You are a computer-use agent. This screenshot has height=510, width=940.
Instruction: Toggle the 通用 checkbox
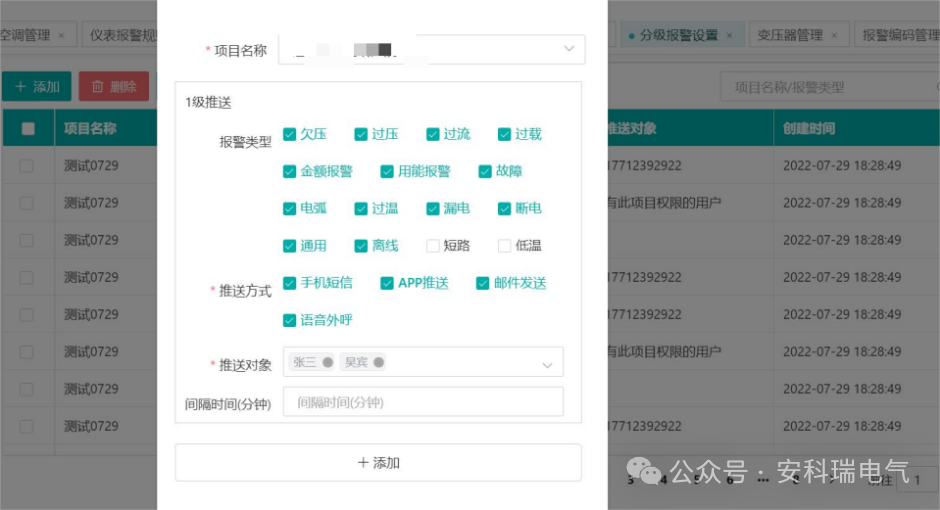coord(290,246)
